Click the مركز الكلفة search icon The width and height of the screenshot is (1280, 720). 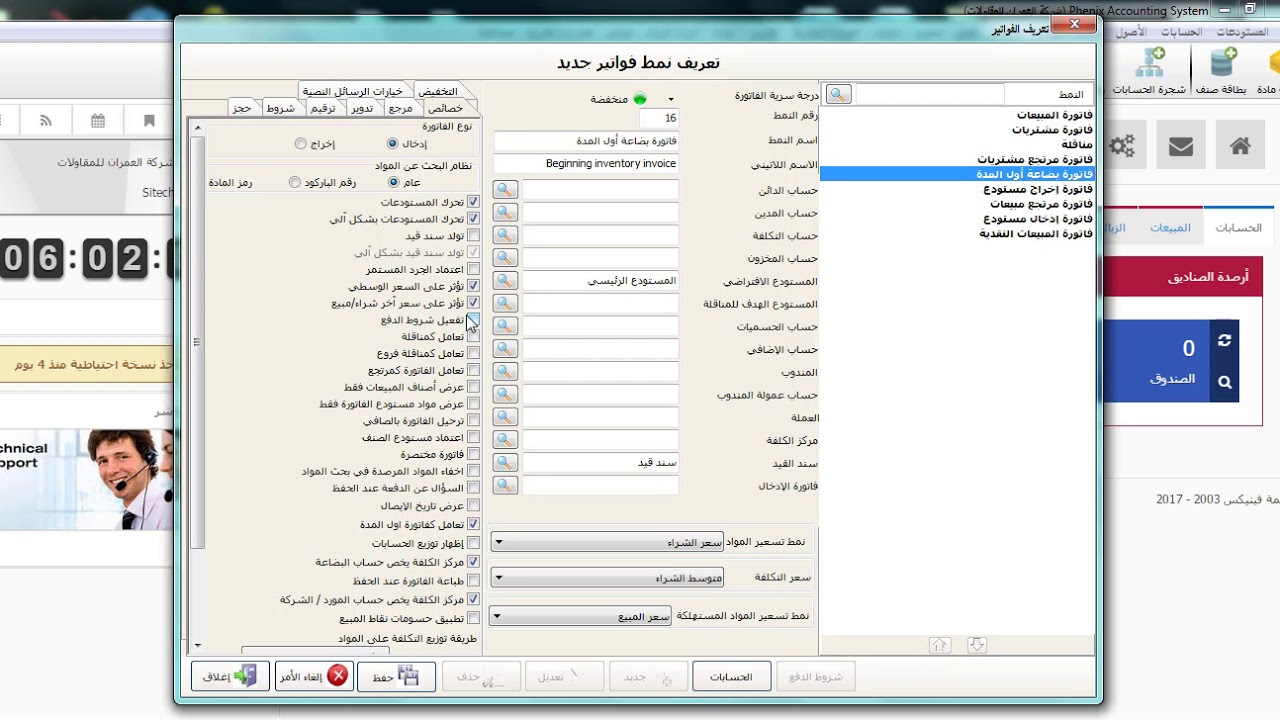point(505,440)
